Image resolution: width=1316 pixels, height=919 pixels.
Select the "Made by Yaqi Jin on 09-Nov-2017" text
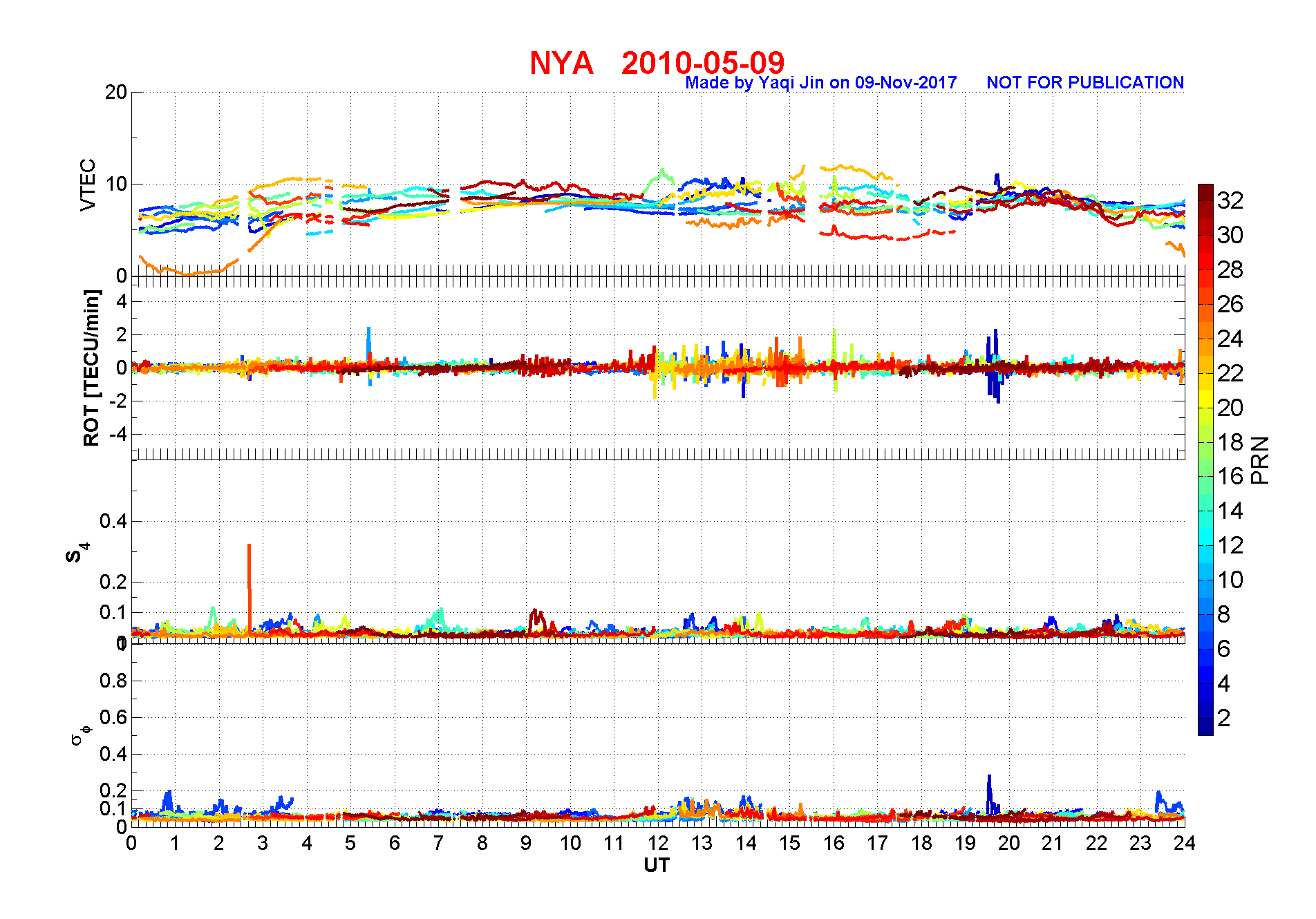(x=821, y=83)
